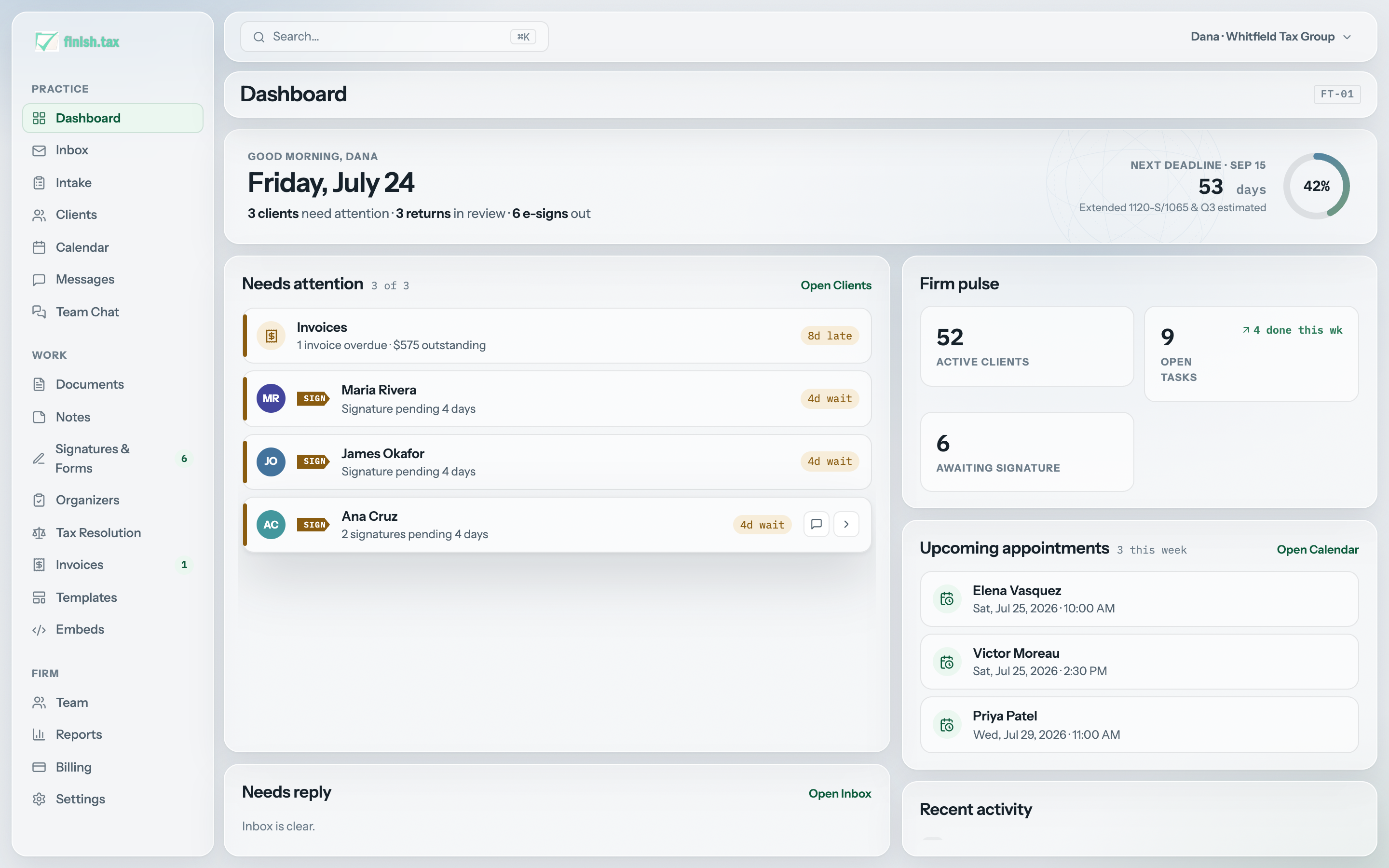Click the Messages speech bubble icon
Viewport: 1389px width, 868px height.
tap(39, 280)
